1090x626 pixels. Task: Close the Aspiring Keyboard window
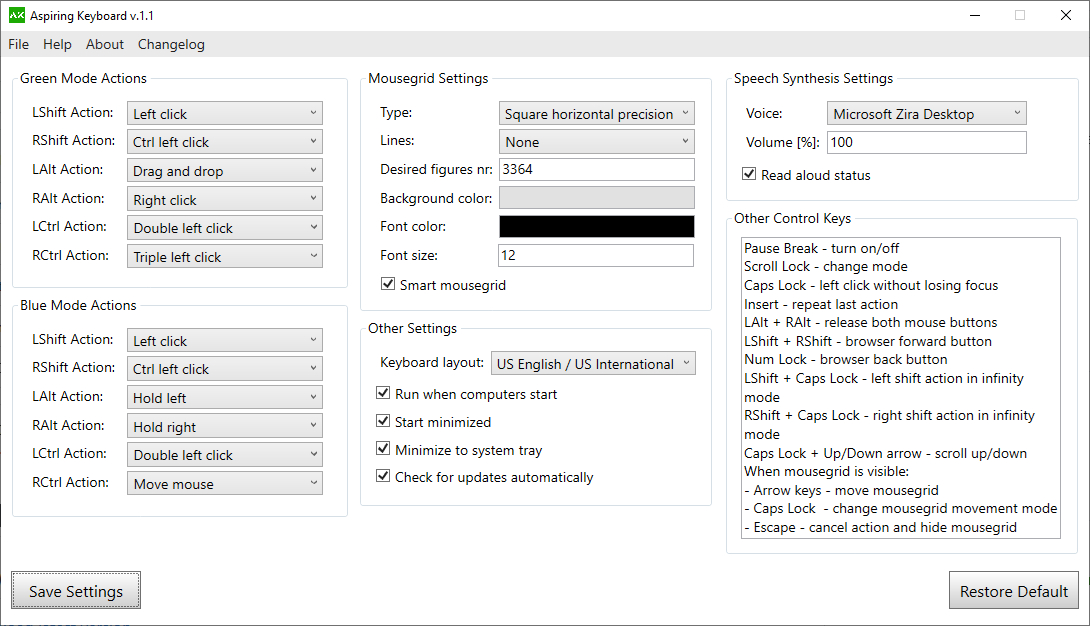pyautogui.click(x=1065, y=15)
